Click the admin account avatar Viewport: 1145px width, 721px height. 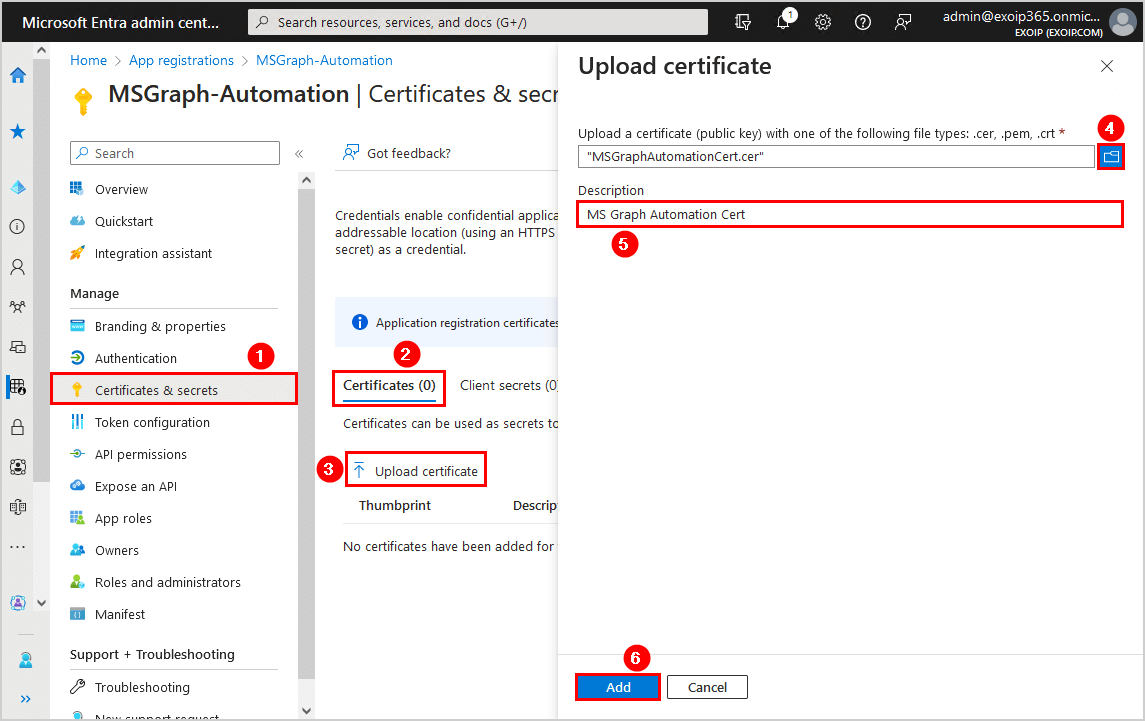[1122, 22]
